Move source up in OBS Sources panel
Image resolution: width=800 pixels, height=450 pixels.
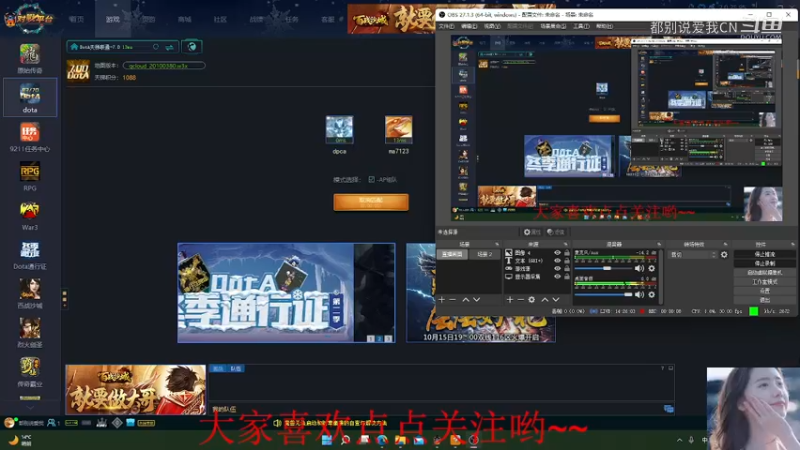[x=544, y=299]
